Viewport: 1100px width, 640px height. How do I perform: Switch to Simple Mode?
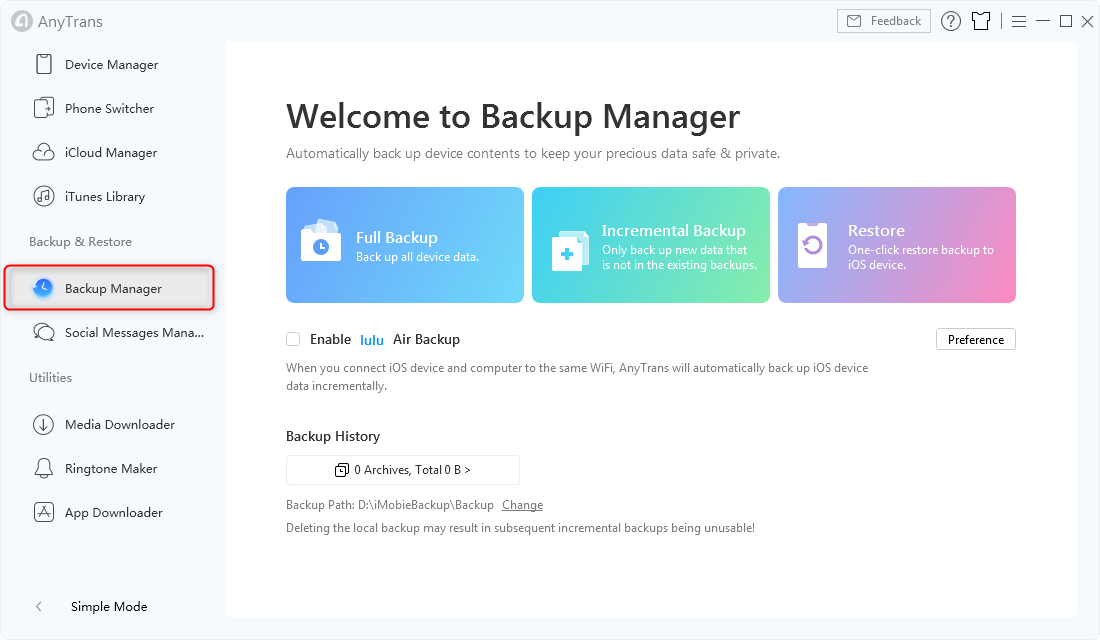109,606
